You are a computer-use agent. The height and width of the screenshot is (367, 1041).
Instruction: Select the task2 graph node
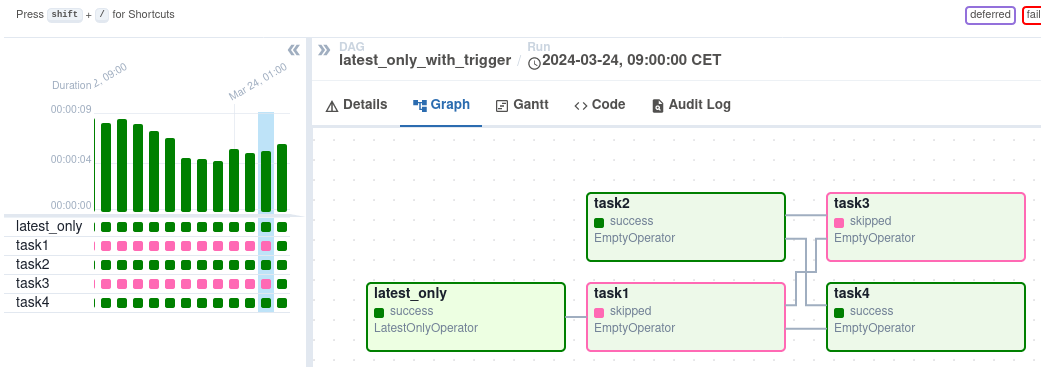tap(686, 227)
